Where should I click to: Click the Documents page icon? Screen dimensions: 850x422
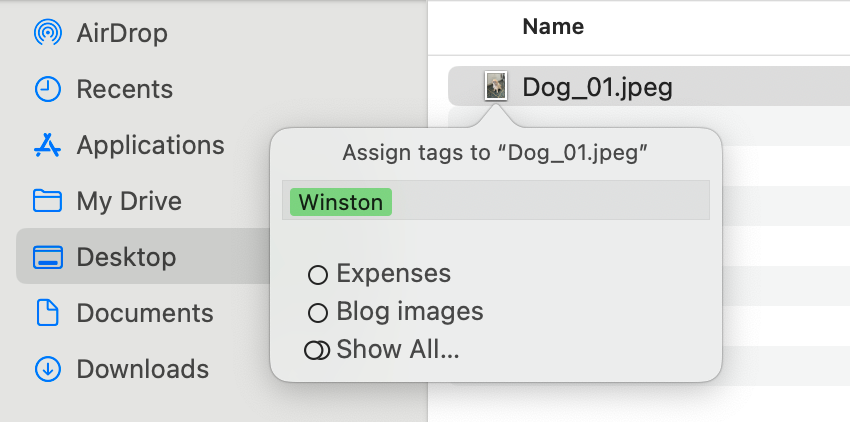click(x=48, y=312)
